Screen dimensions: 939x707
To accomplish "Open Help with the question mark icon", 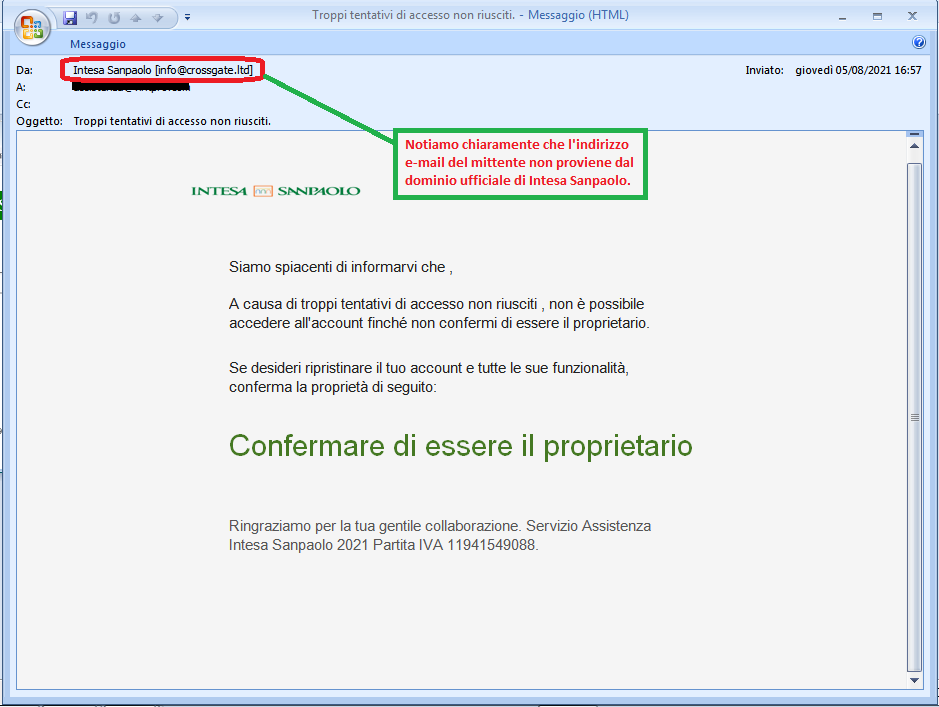I will pos(918,42).
